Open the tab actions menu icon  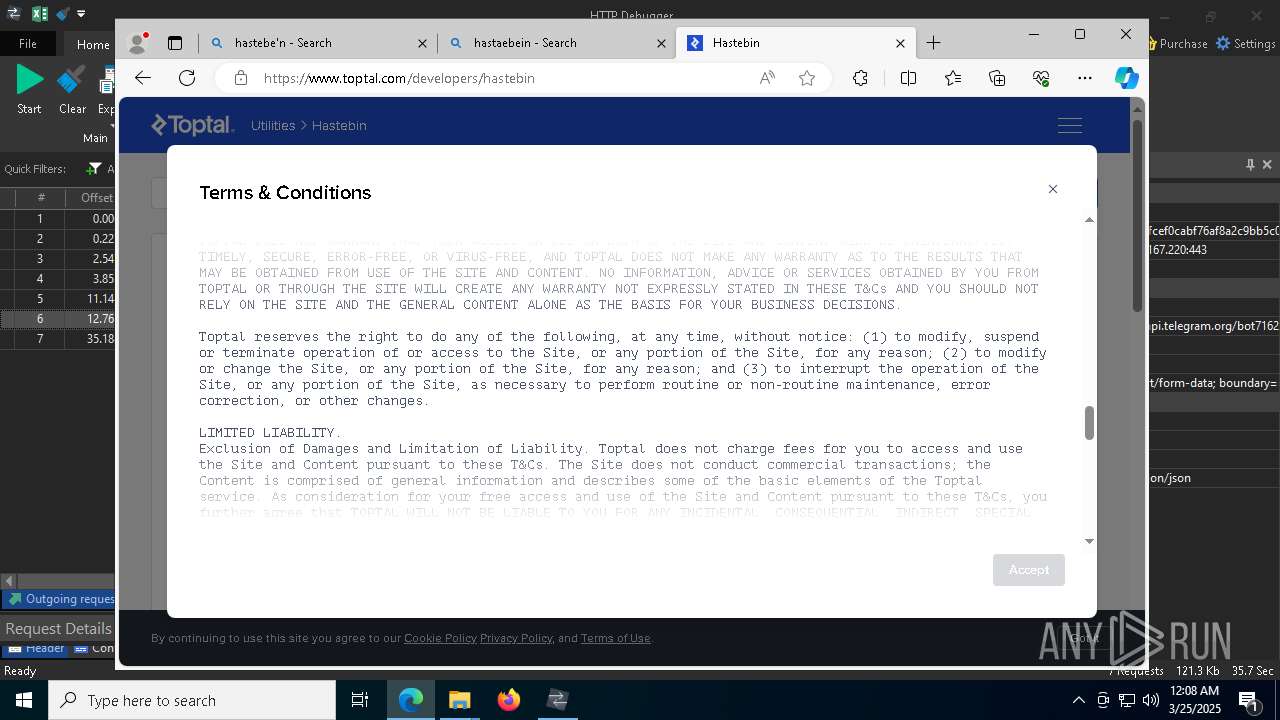(175, 43)
